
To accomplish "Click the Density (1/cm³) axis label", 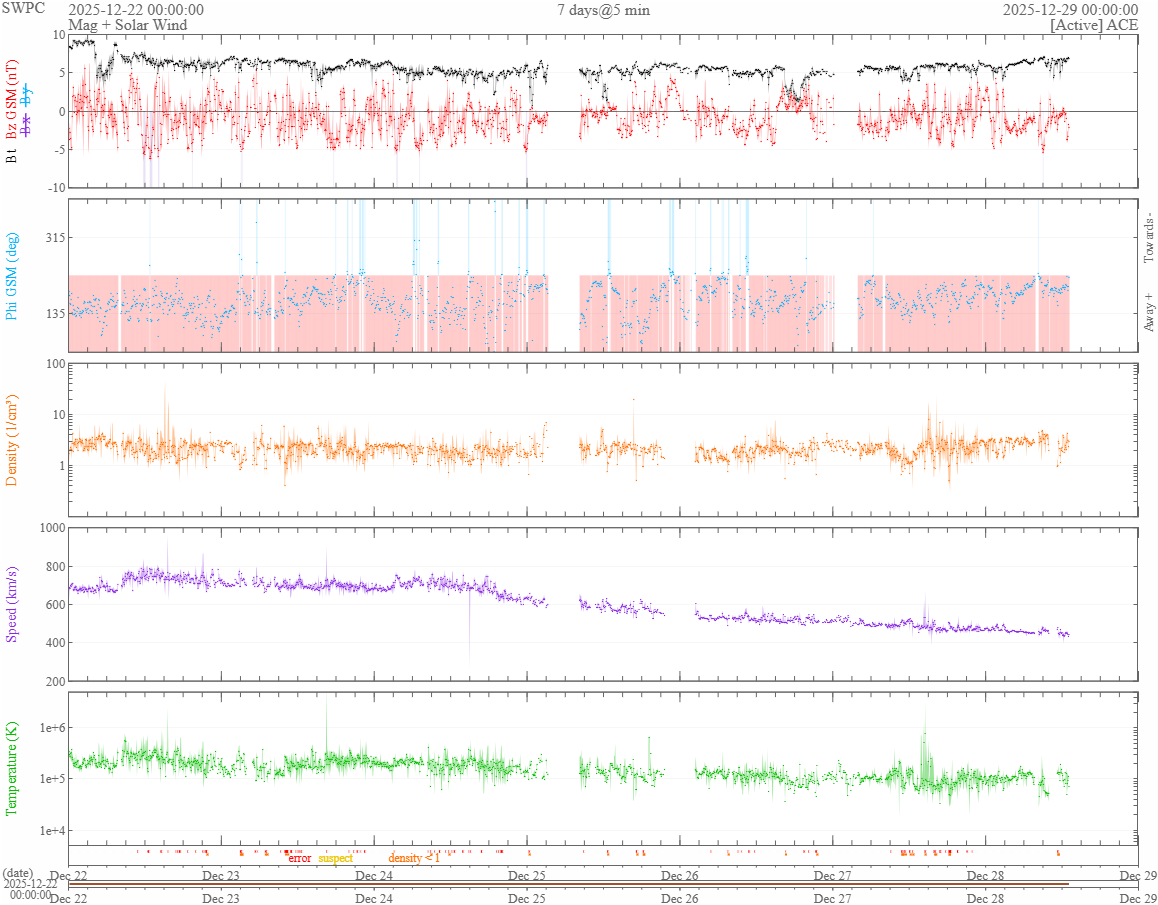I will click(x=12, y=439).
